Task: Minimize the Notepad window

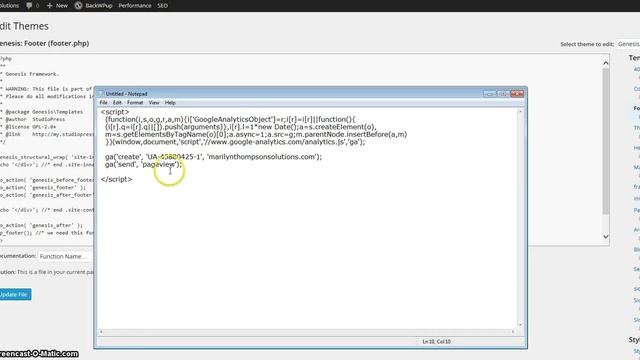Action: tap(489, 94)
